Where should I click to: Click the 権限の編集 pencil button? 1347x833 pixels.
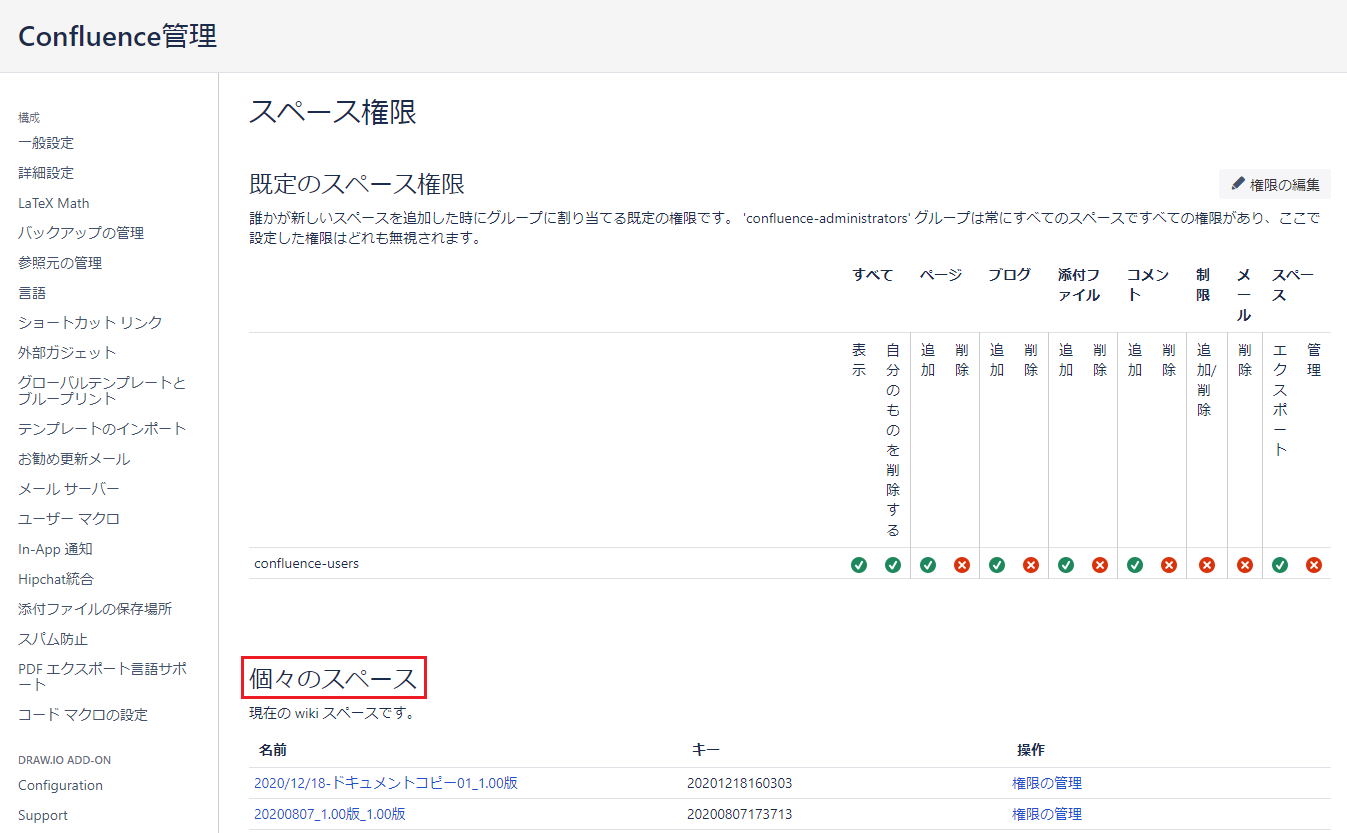pos(1275,184)
